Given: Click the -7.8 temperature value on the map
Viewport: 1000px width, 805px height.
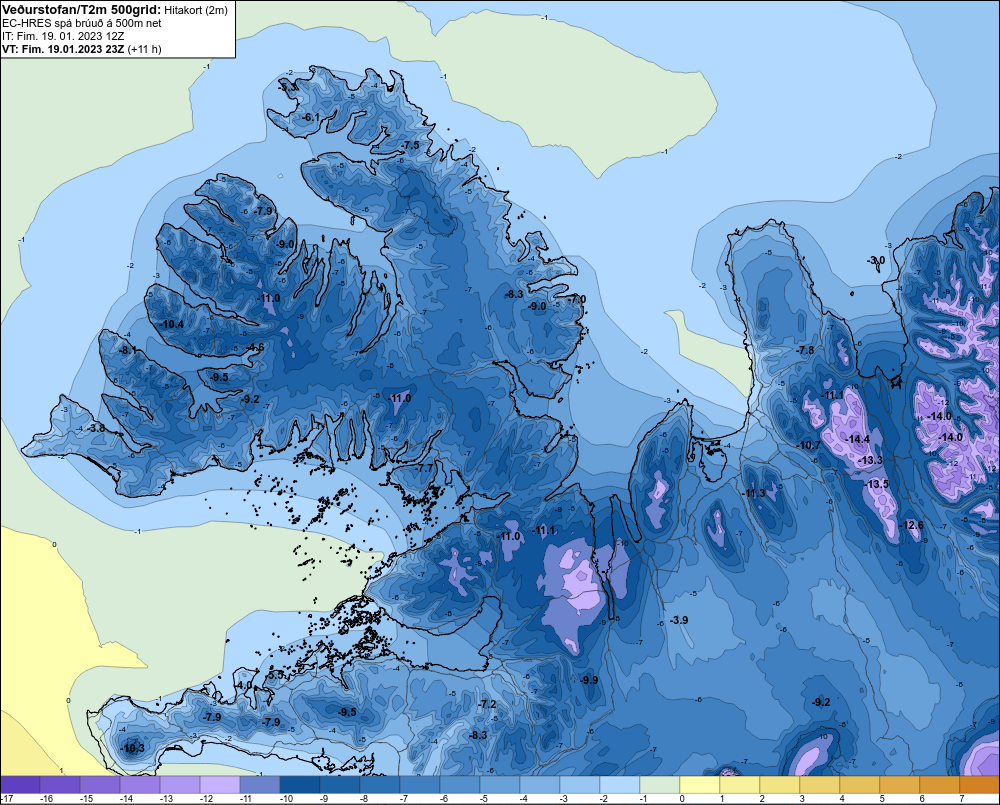Looking at the screenshot, I should pyautogui.click(x=805, y=350).
